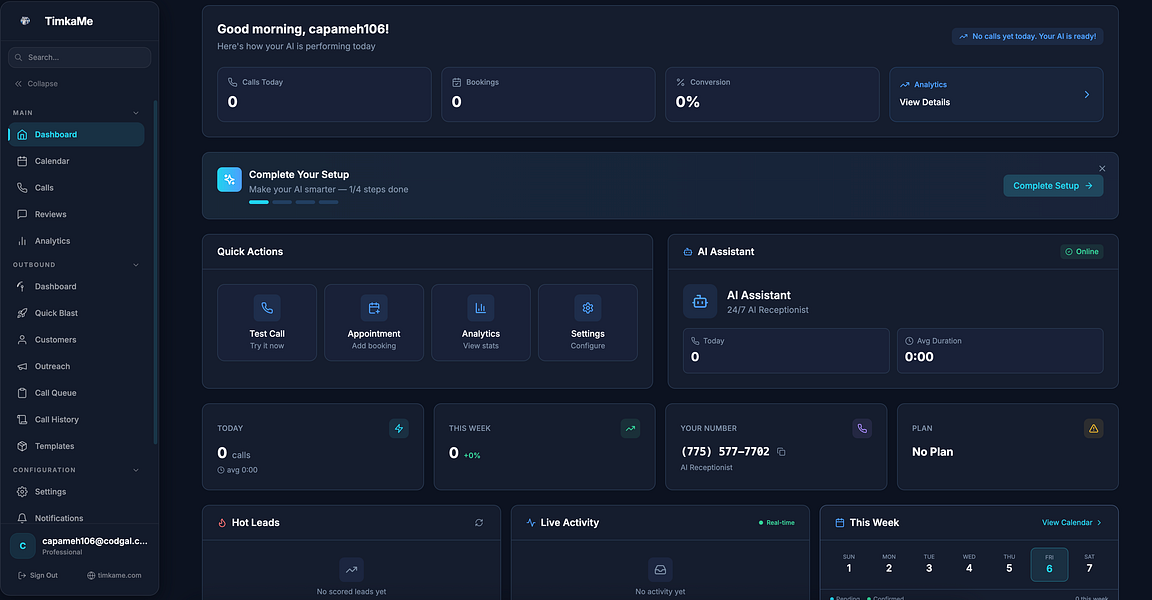Select Wednesday 4 in This Week calendar
1152x600 pixels.
969,564
